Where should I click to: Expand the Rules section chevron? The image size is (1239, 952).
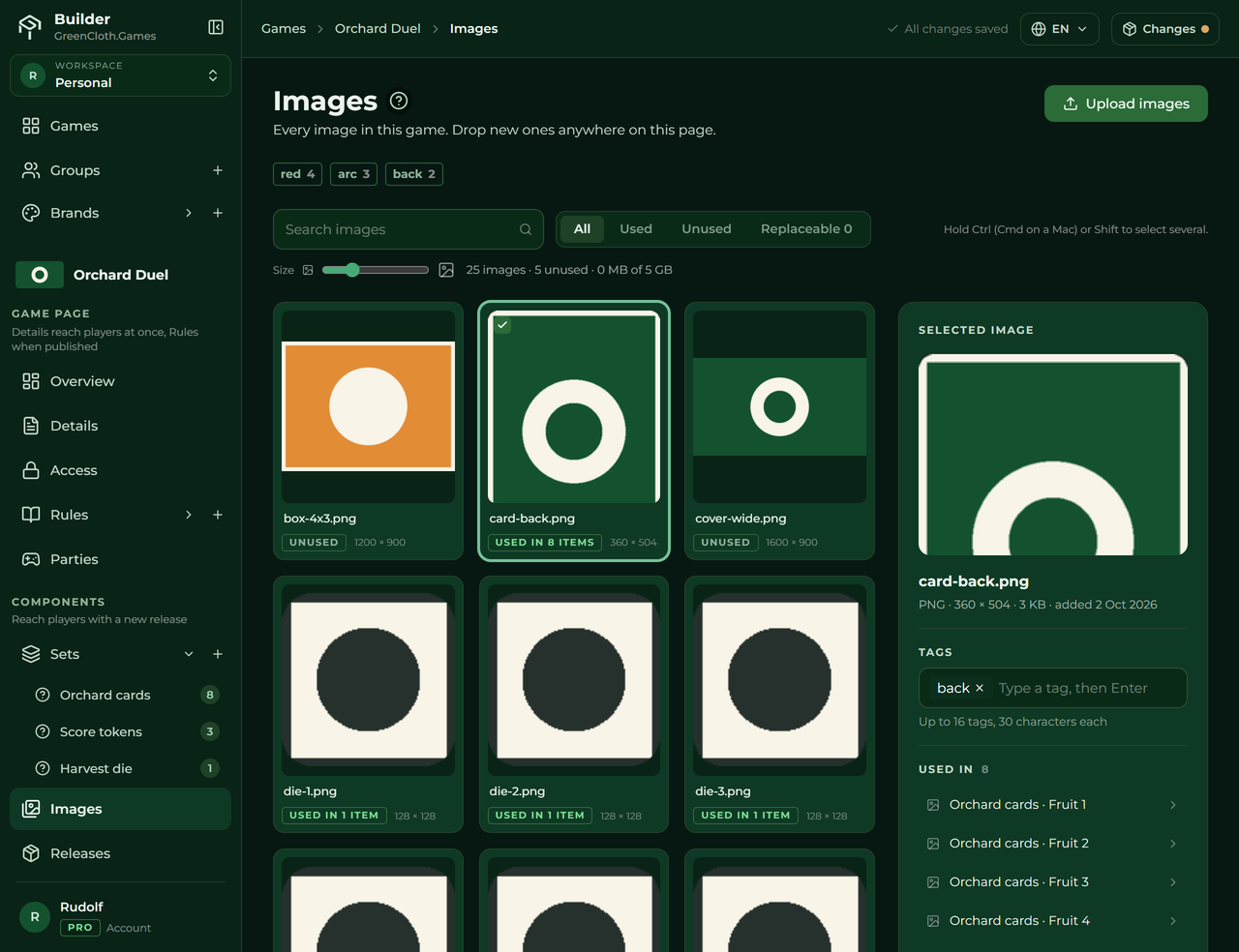tap(189, 515)
